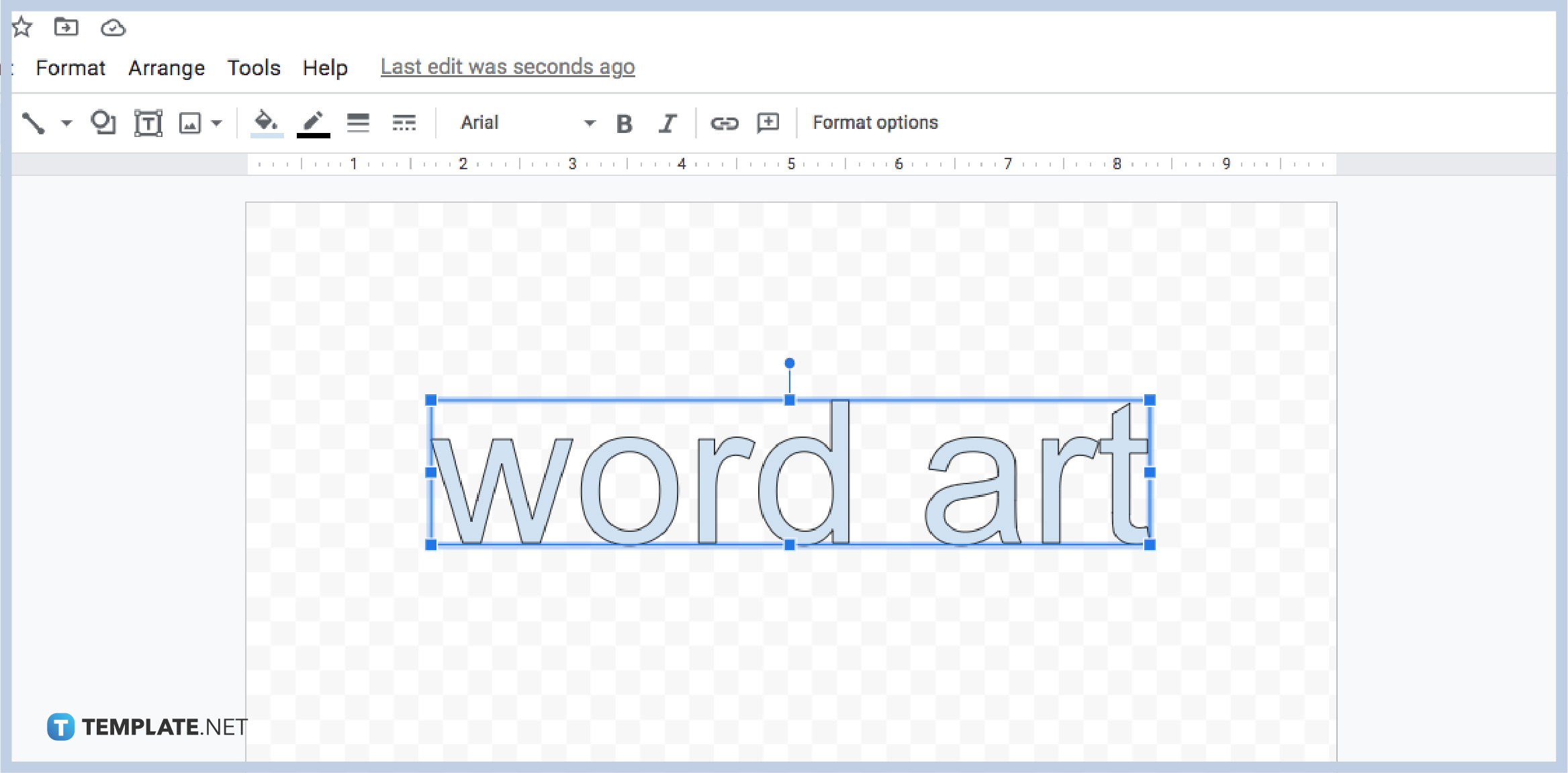Insert a link on the selection
1568x773 pixels.
point(725,122)
